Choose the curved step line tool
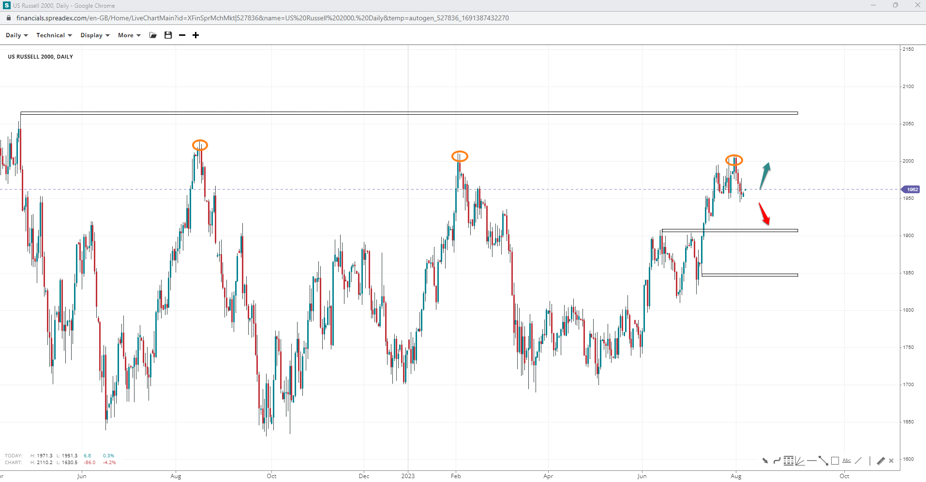The height and width of the screenshot is (482, 926). tap(777, 461)
